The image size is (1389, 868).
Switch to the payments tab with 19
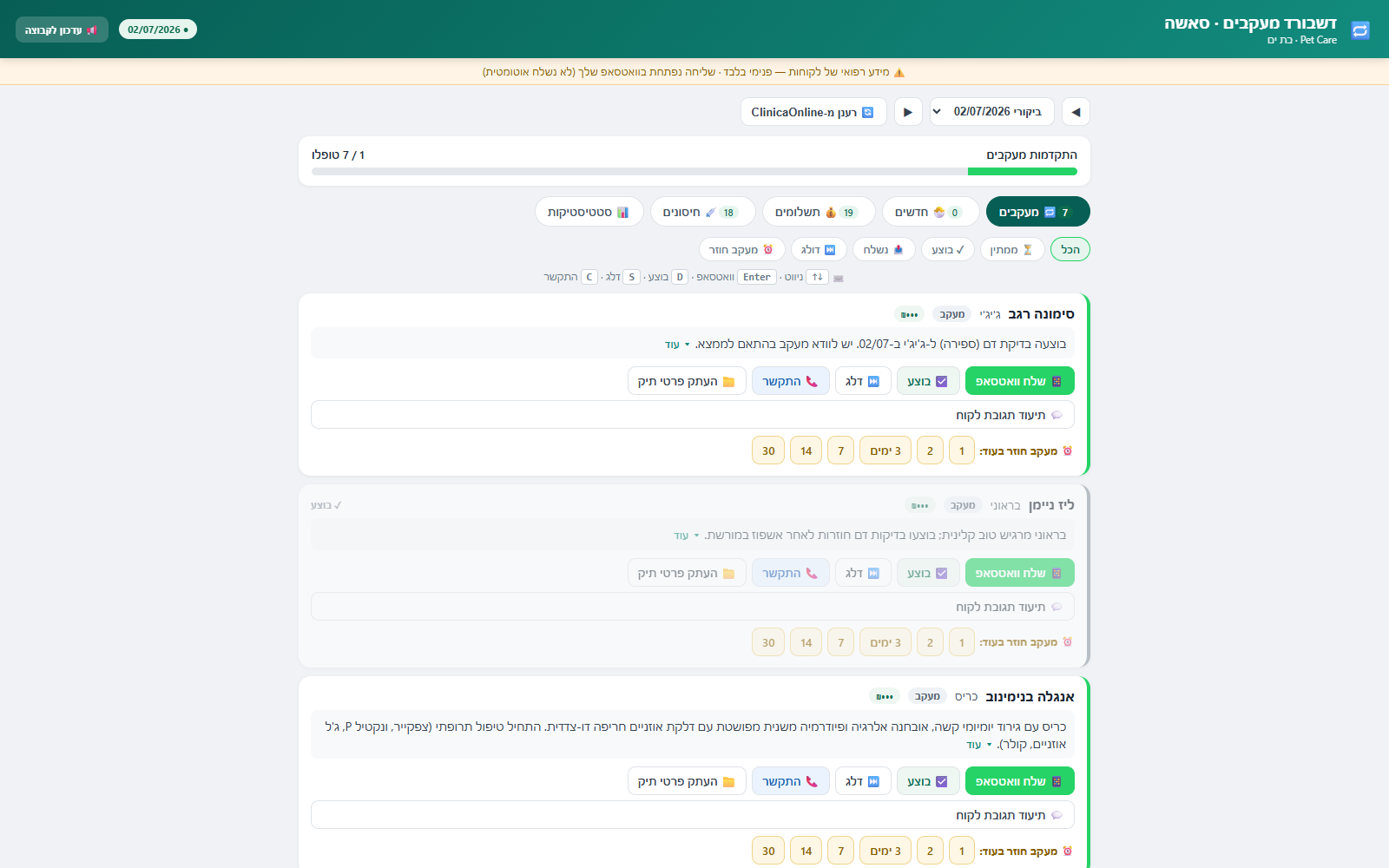pyautogui.click(x=818, y=212)
